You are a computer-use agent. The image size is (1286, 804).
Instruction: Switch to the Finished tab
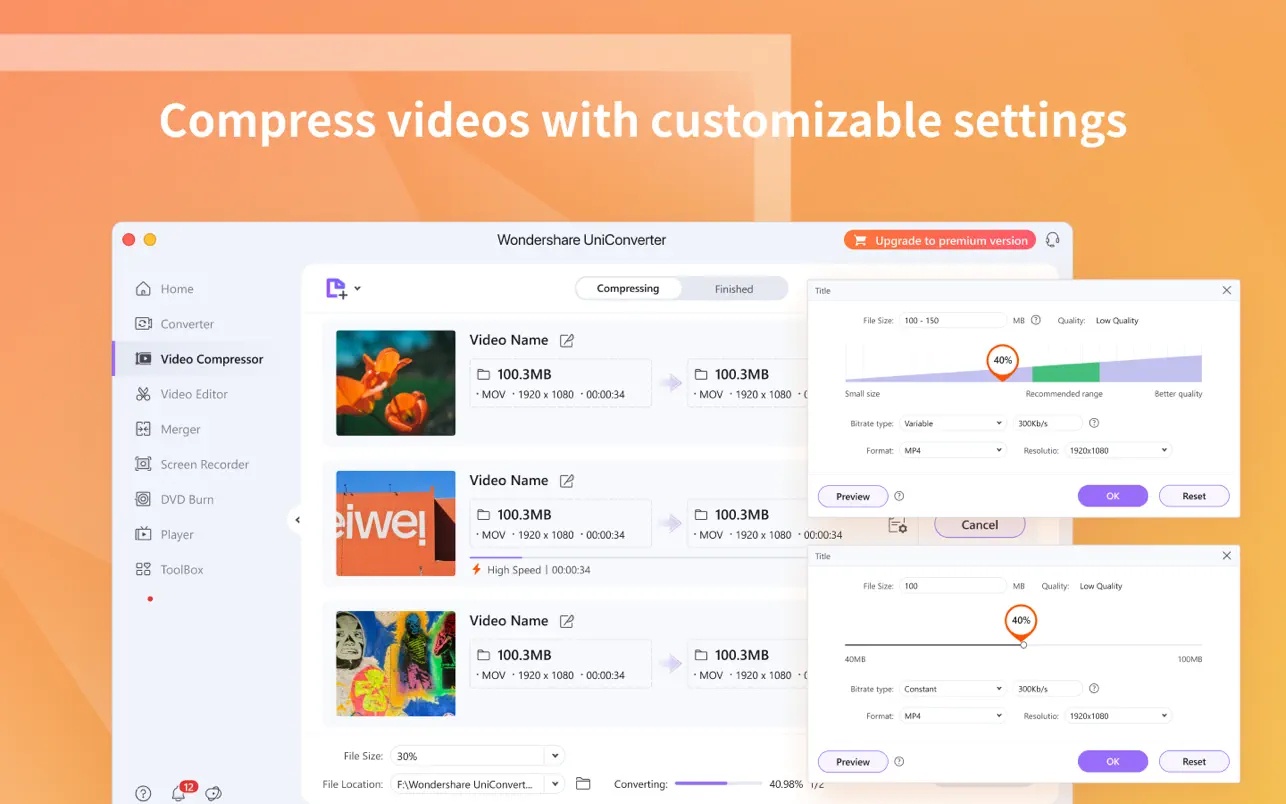(x=734, y=289)
